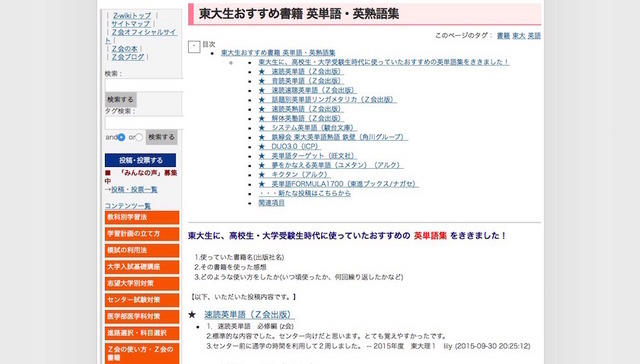Click the text 【以下、いただいた投稿内容です。】
This screenshot has height=364, width=640.
click(x=243, y=297)
